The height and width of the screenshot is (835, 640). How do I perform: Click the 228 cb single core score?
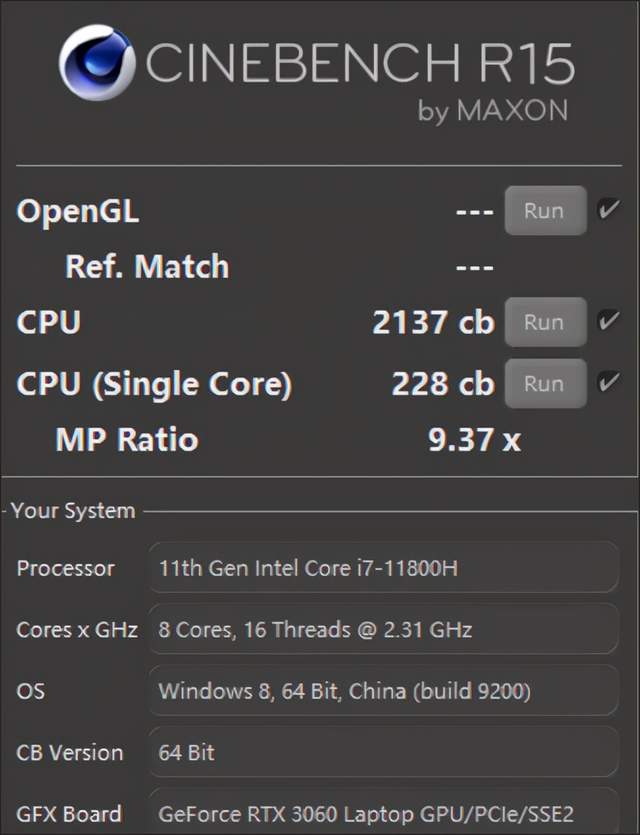click(x=442, y=384)
